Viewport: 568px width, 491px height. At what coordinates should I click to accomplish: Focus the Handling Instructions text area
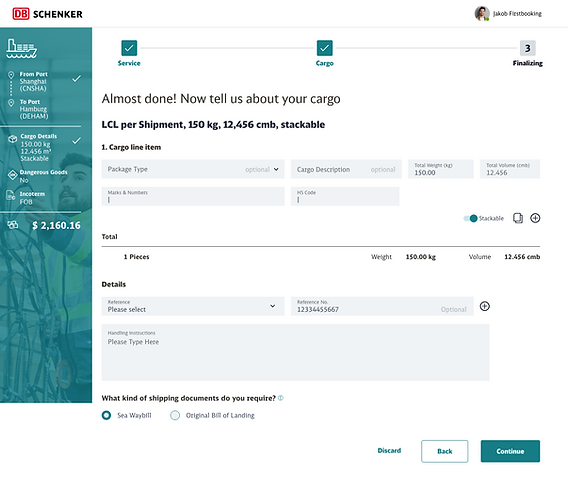click(295, 353)
